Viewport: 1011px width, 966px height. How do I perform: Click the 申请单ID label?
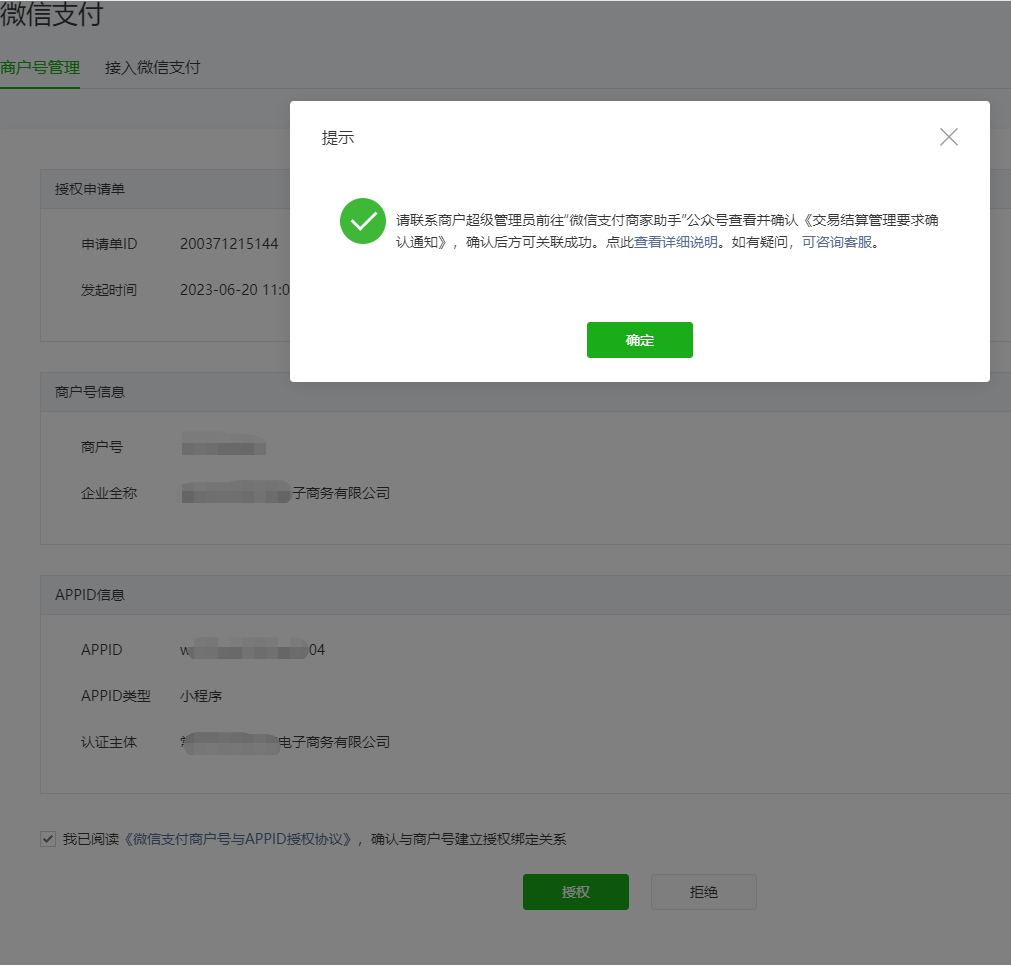point(109,244)
